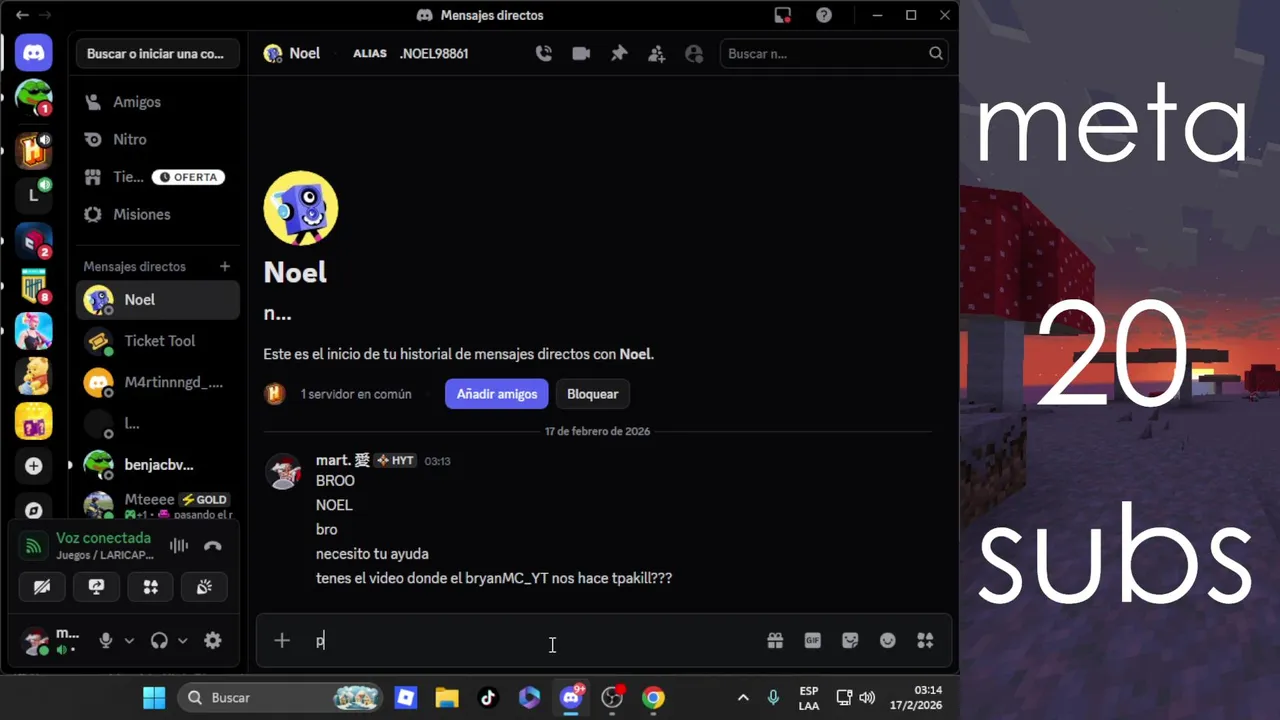Image resolution: width=1280 pixels, height=720 pixels.
Task: Open the Ticket Tool conversation
Action: [157, 341]
